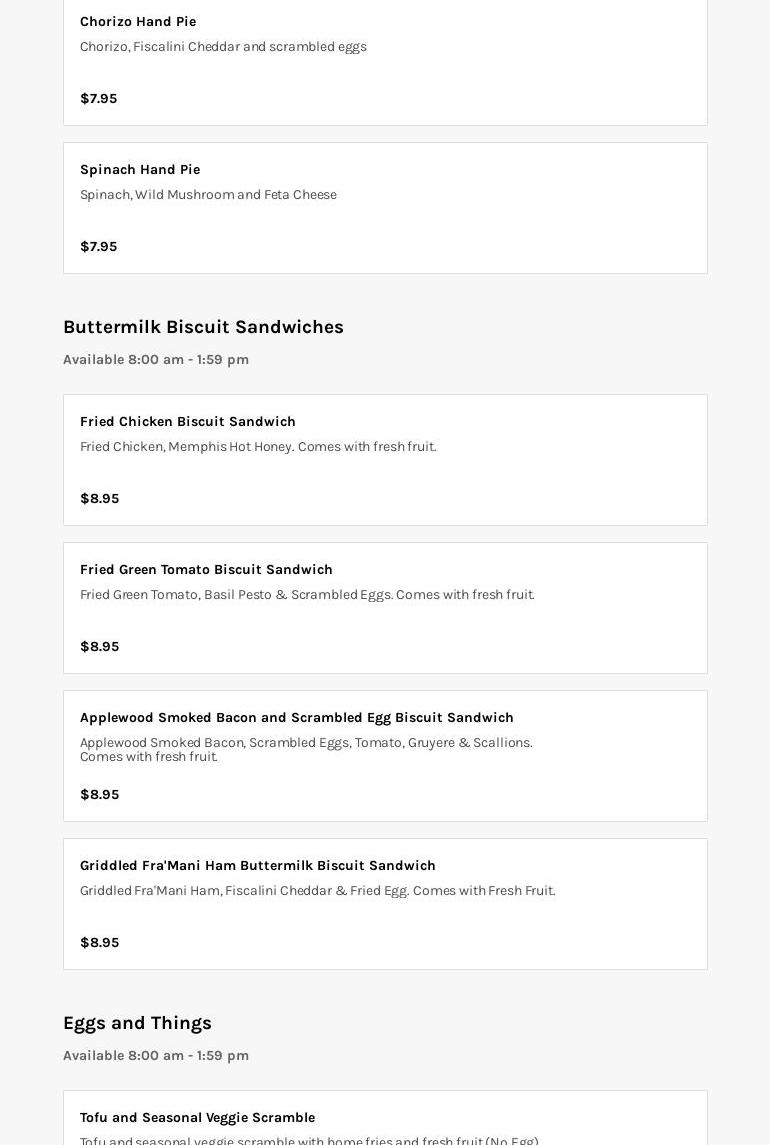Screen dimensions: 770x1145
Task: Open Griddled Fra'Mani Ham Buttermilk Biscuit Sandwich
Action: click(258, 865)
